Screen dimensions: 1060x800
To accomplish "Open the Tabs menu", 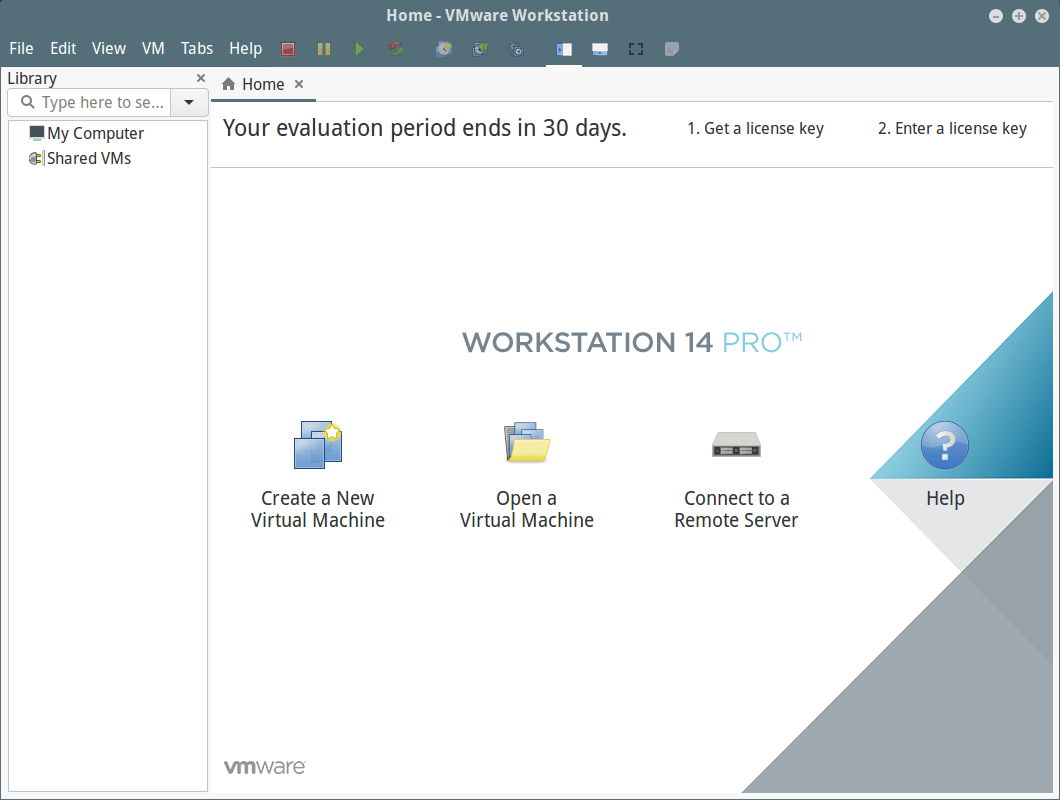I will tap(197, 49).
